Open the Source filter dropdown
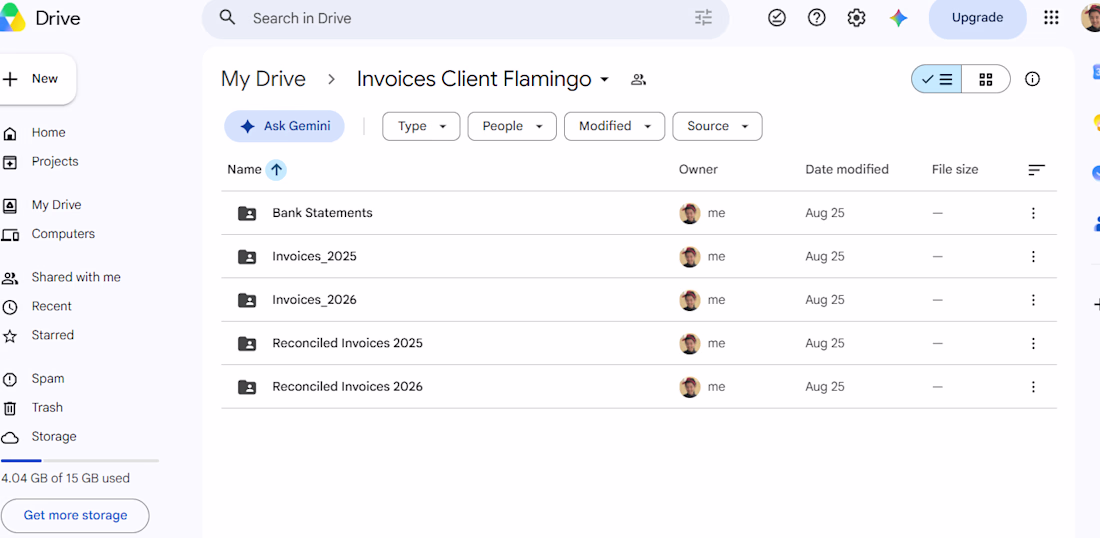Viewport: 1100px width, 538px height. click(717, 126)
